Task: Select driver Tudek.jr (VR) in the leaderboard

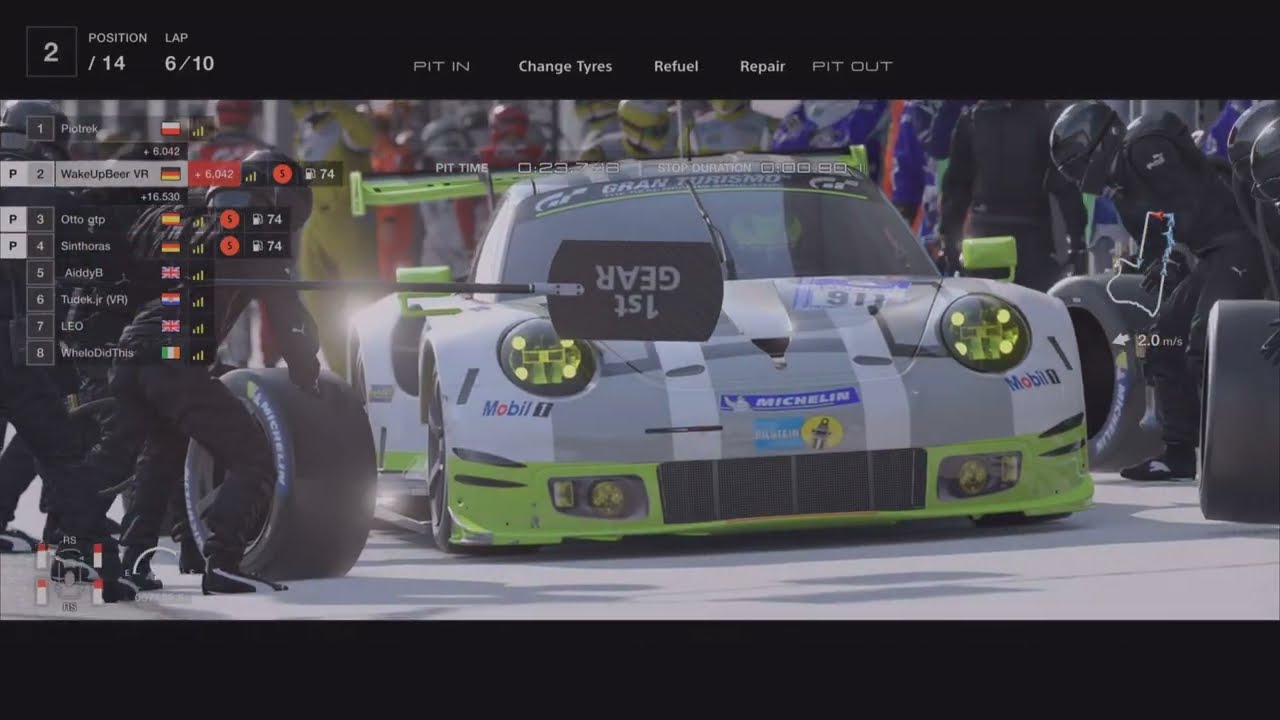Action: tap(94, 300)
